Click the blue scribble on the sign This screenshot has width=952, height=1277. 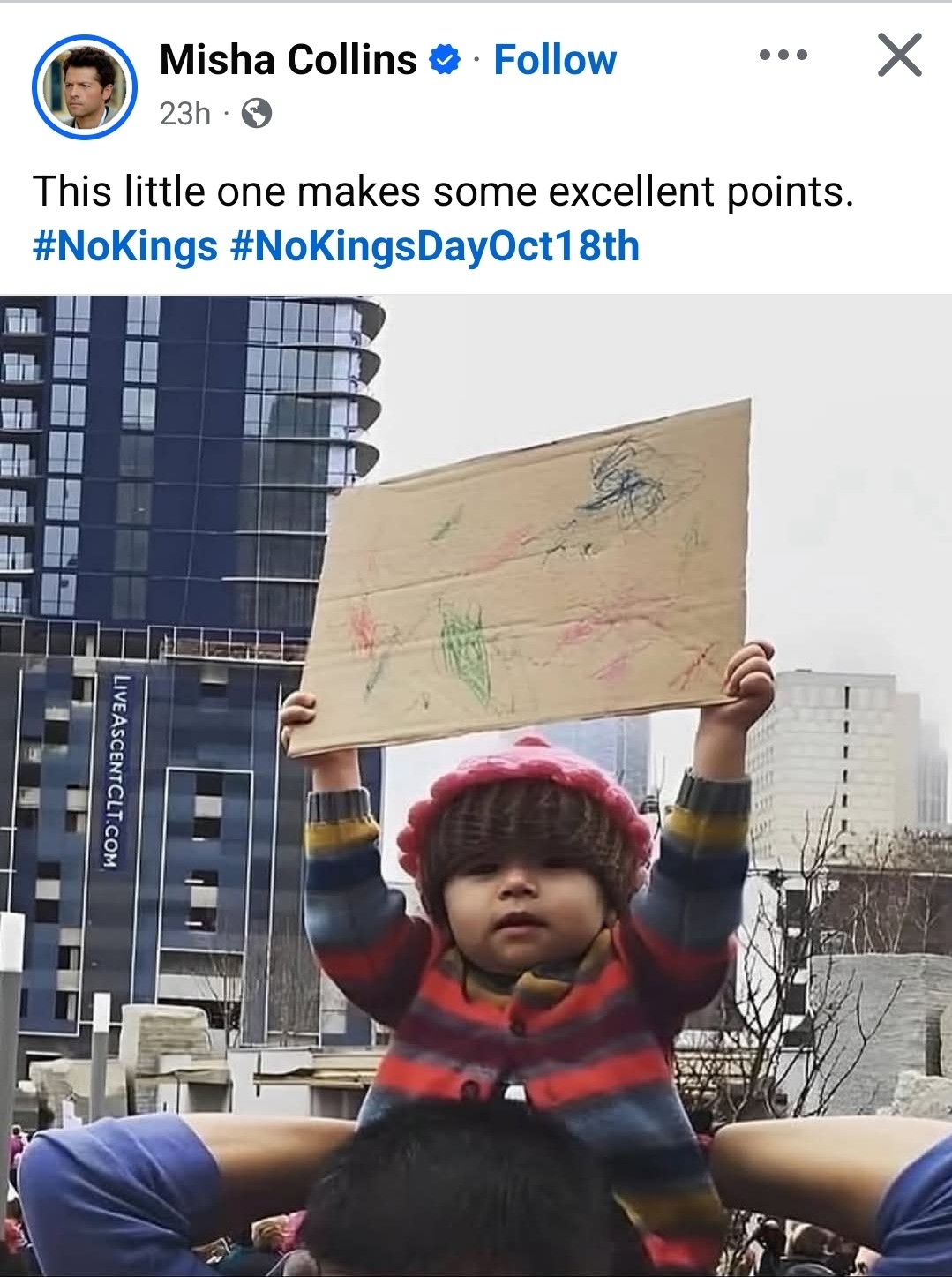click(628, 481)
